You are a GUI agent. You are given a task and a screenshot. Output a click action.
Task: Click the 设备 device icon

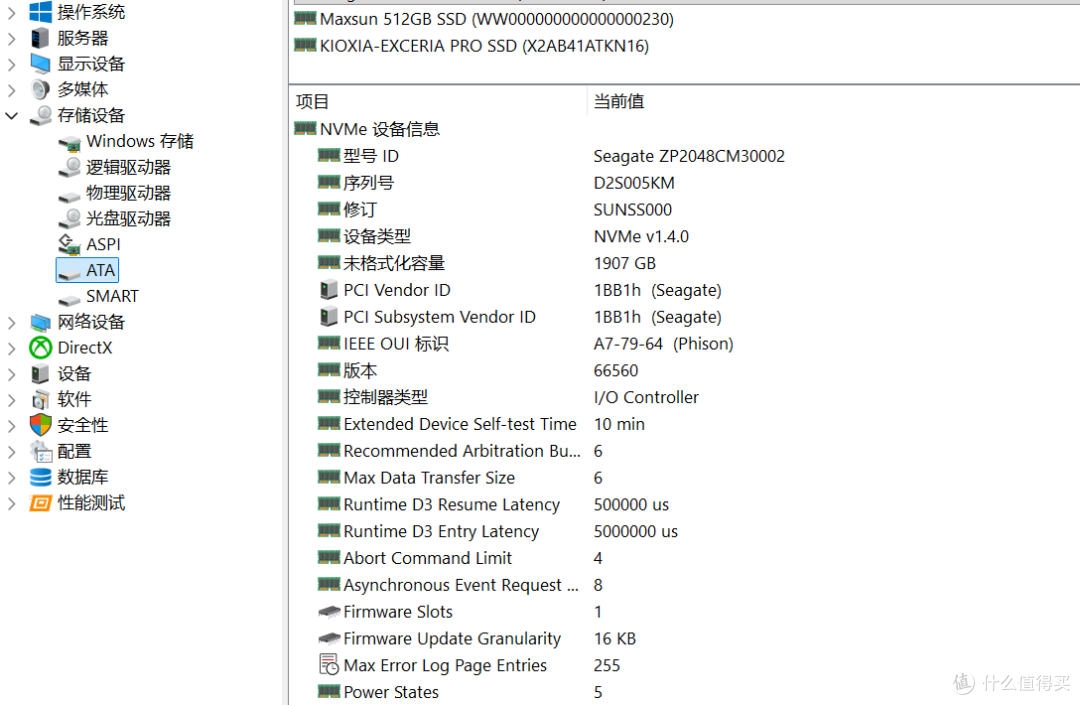[41, 374]
